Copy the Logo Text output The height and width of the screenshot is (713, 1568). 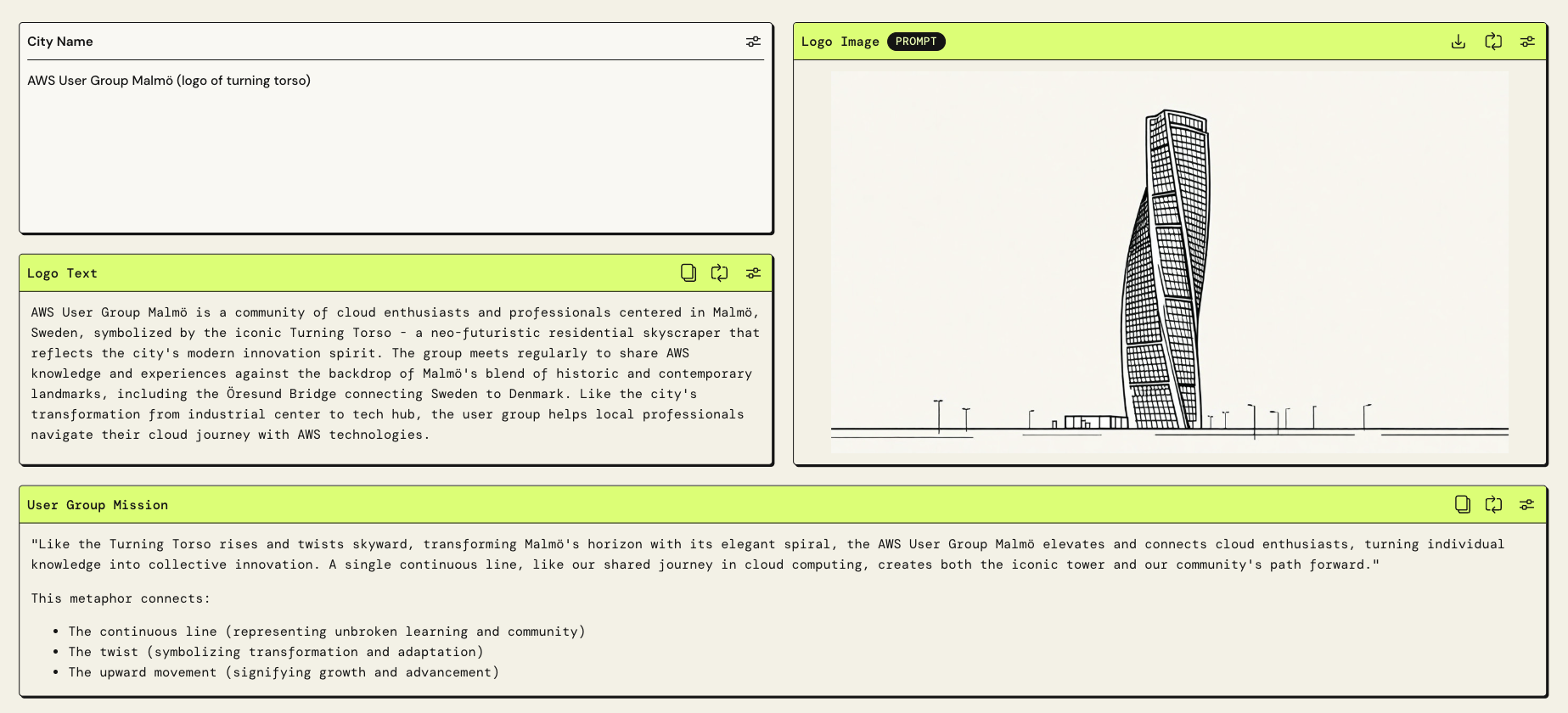tap(688, 272)
